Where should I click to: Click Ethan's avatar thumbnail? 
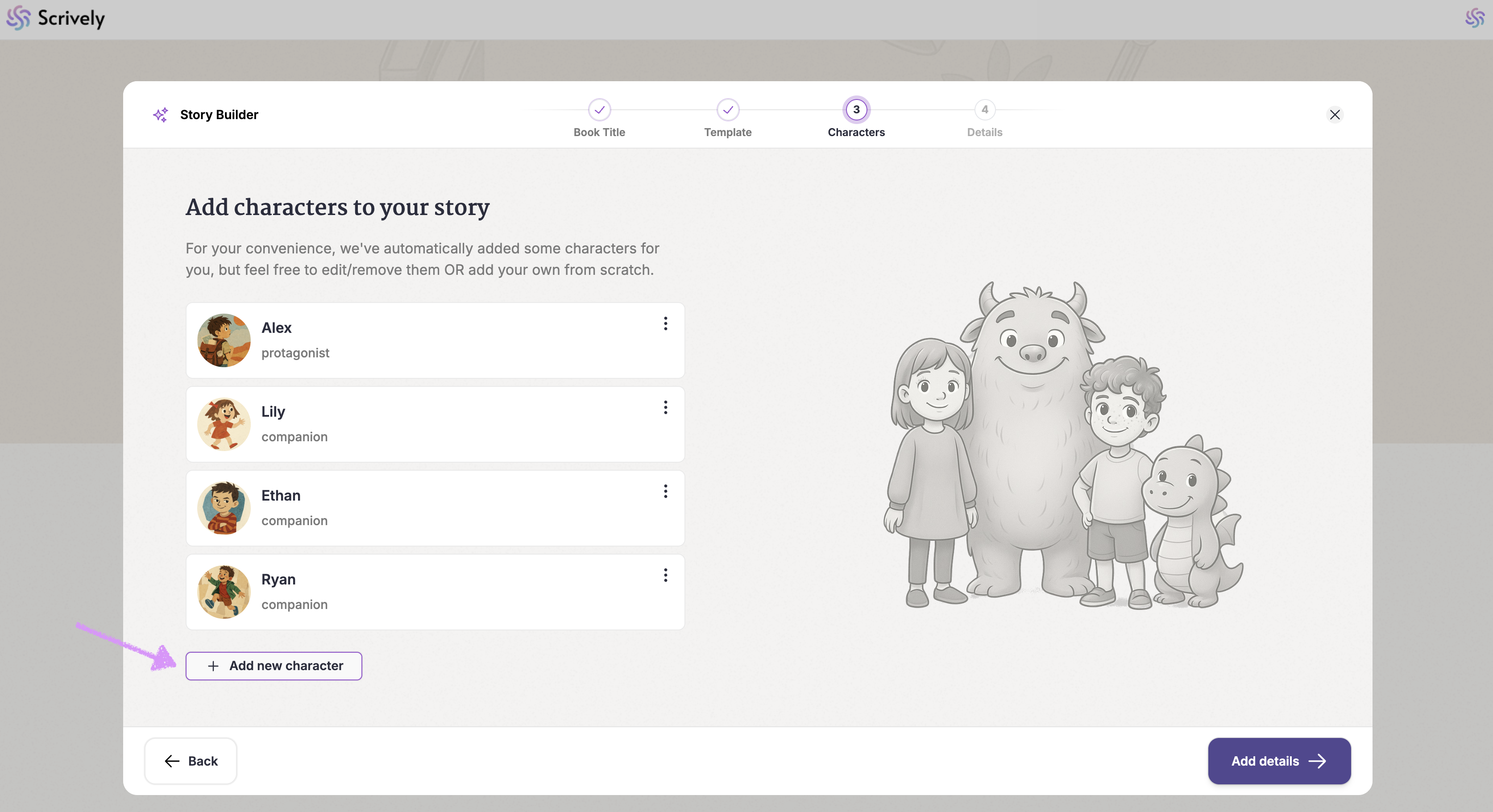coord(224,508)
